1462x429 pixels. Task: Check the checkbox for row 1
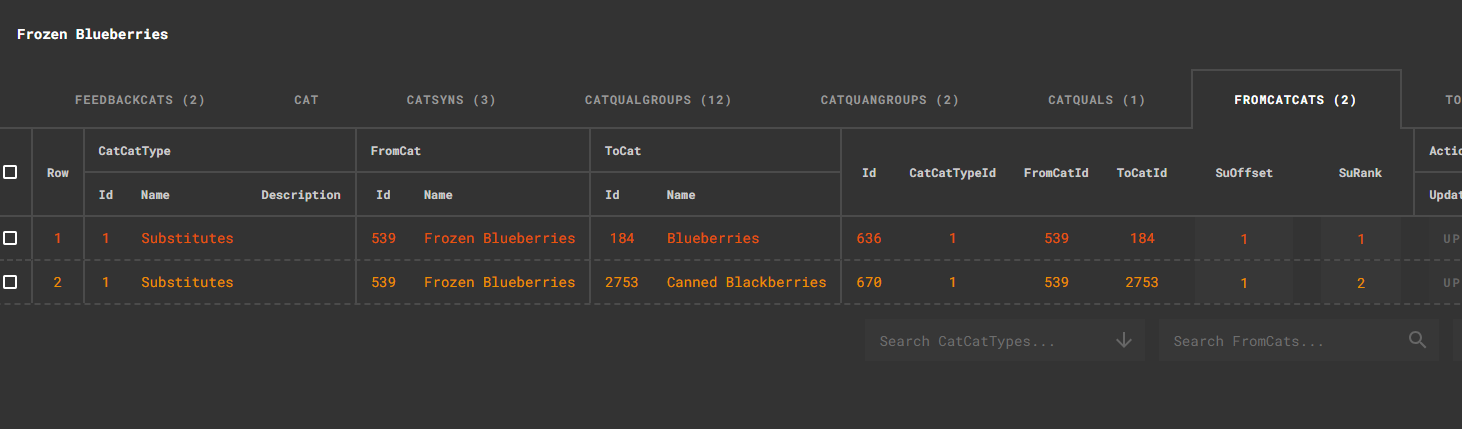(x=10, y=238)
